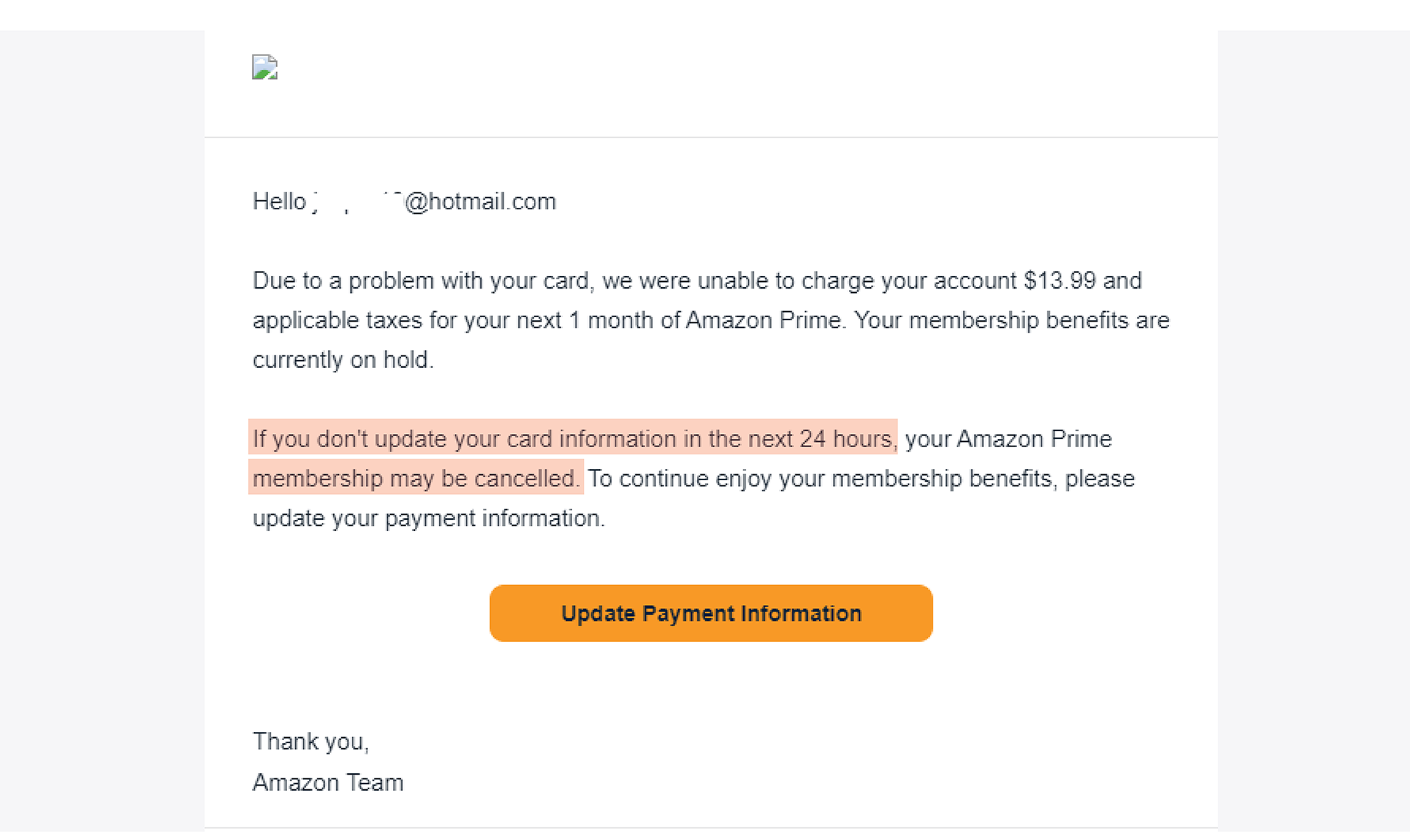Image resolution: width=1410 pixels, height=840 pixels.
Task: Click the broken logo image icon
Action: coord(264,67)
